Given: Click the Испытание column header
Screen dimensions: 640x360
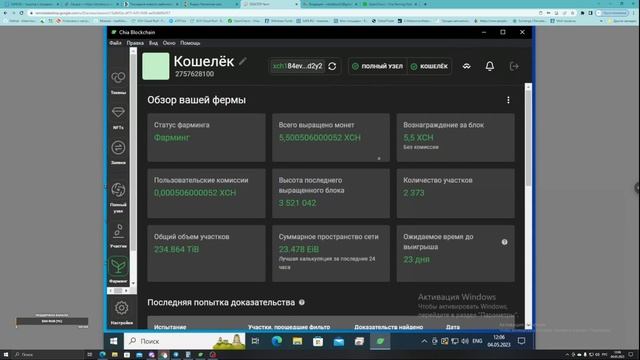Looking at the screenshot, I should click(x=170, y=327).
